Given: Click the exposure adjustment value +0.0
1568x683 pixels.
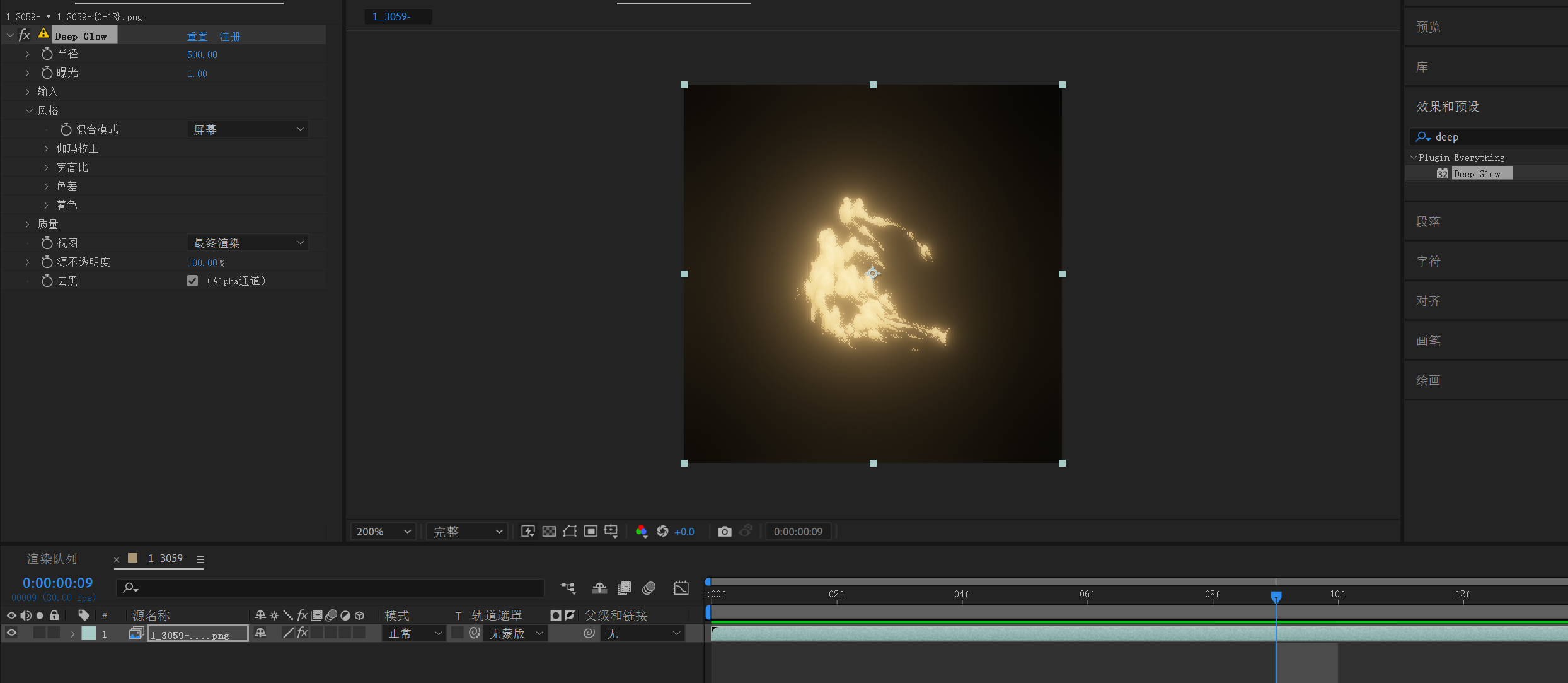Looking at the screenshot, I should 684,532.
